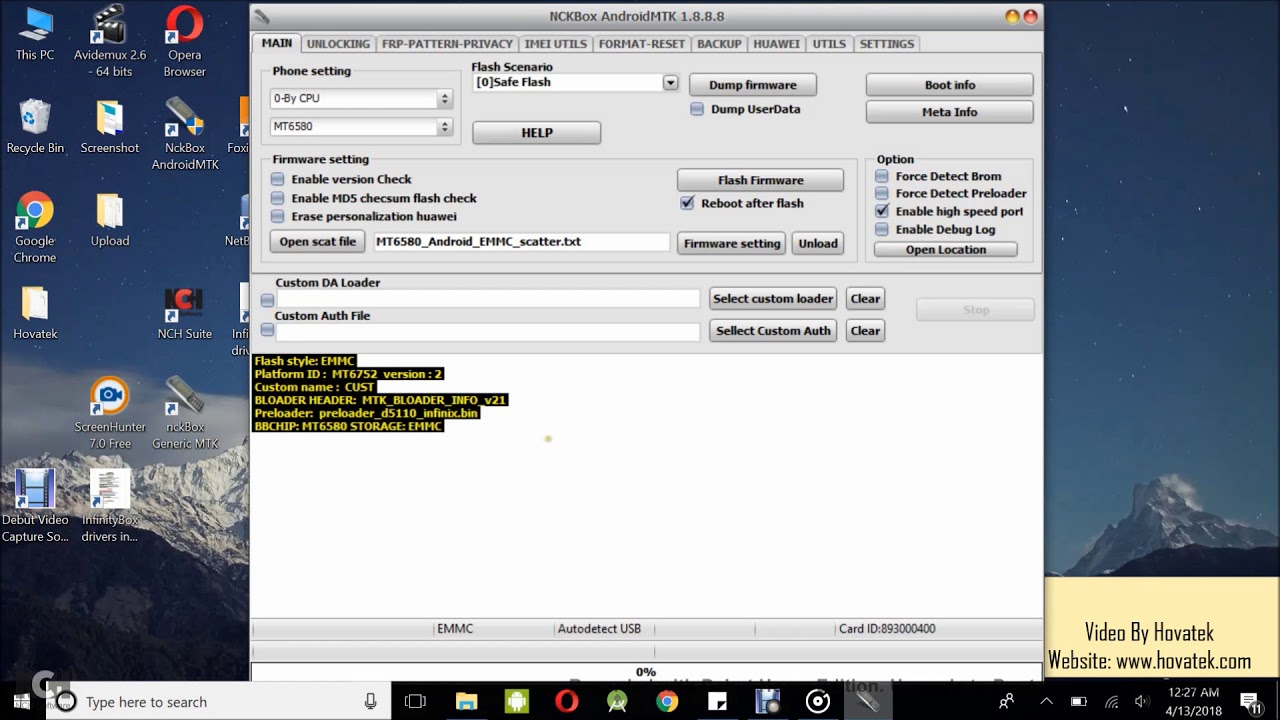Open the SETTINGS tab
Viewport: 1280px width, 720px height.
point(887,44)
